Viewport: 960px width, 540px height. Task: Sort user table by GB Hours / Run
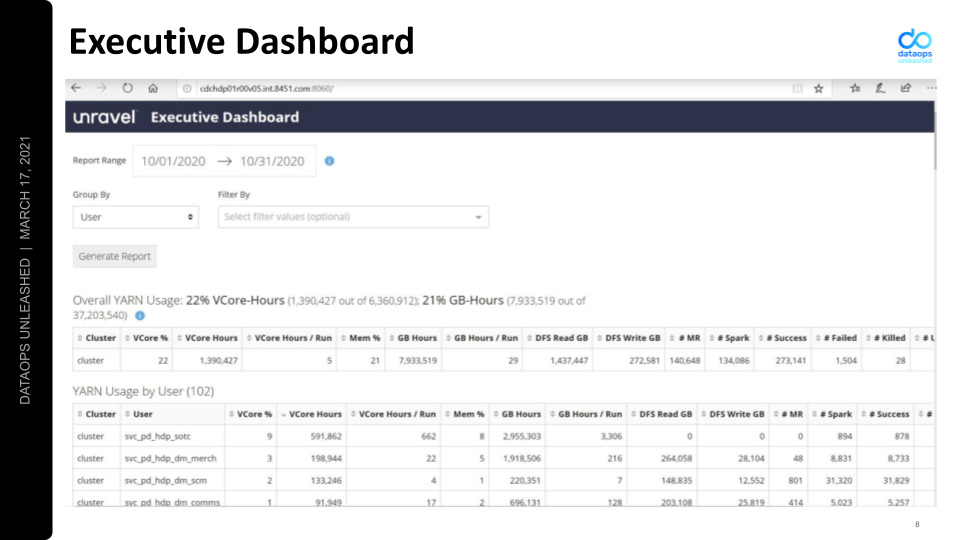pos(586,414)
